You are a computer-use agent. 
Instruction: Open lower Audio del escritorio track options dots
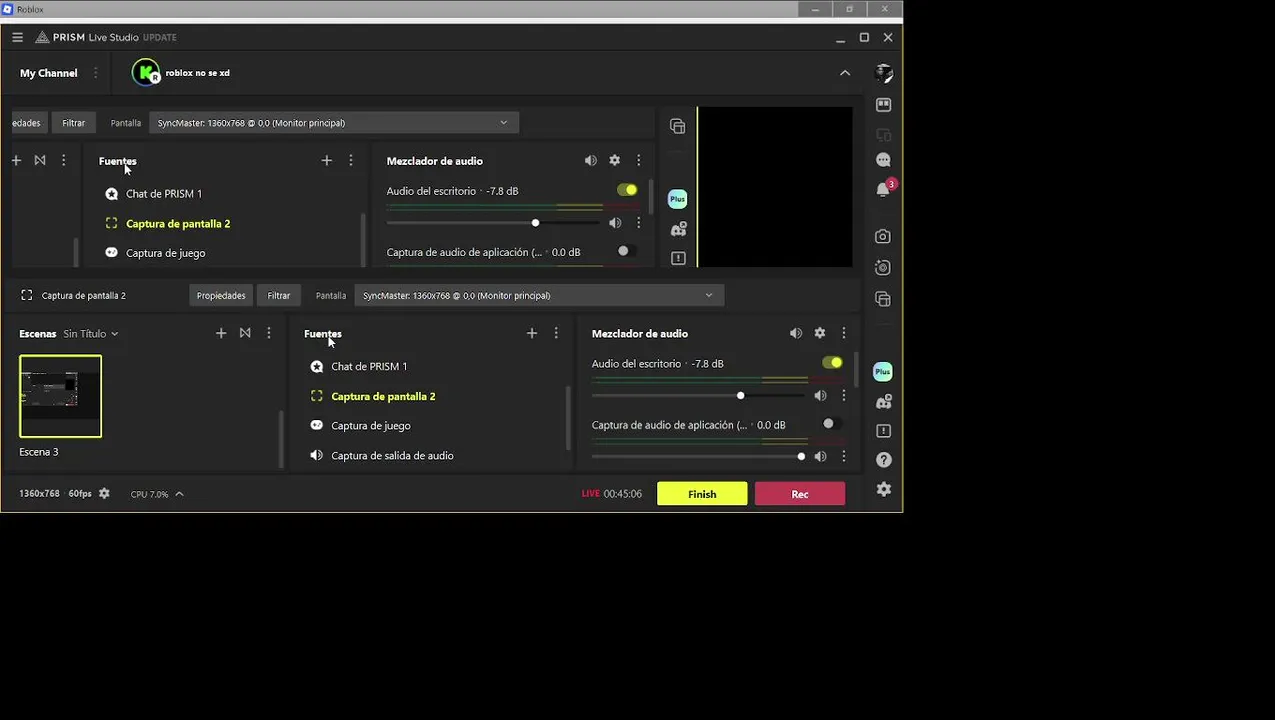[843, 396]
